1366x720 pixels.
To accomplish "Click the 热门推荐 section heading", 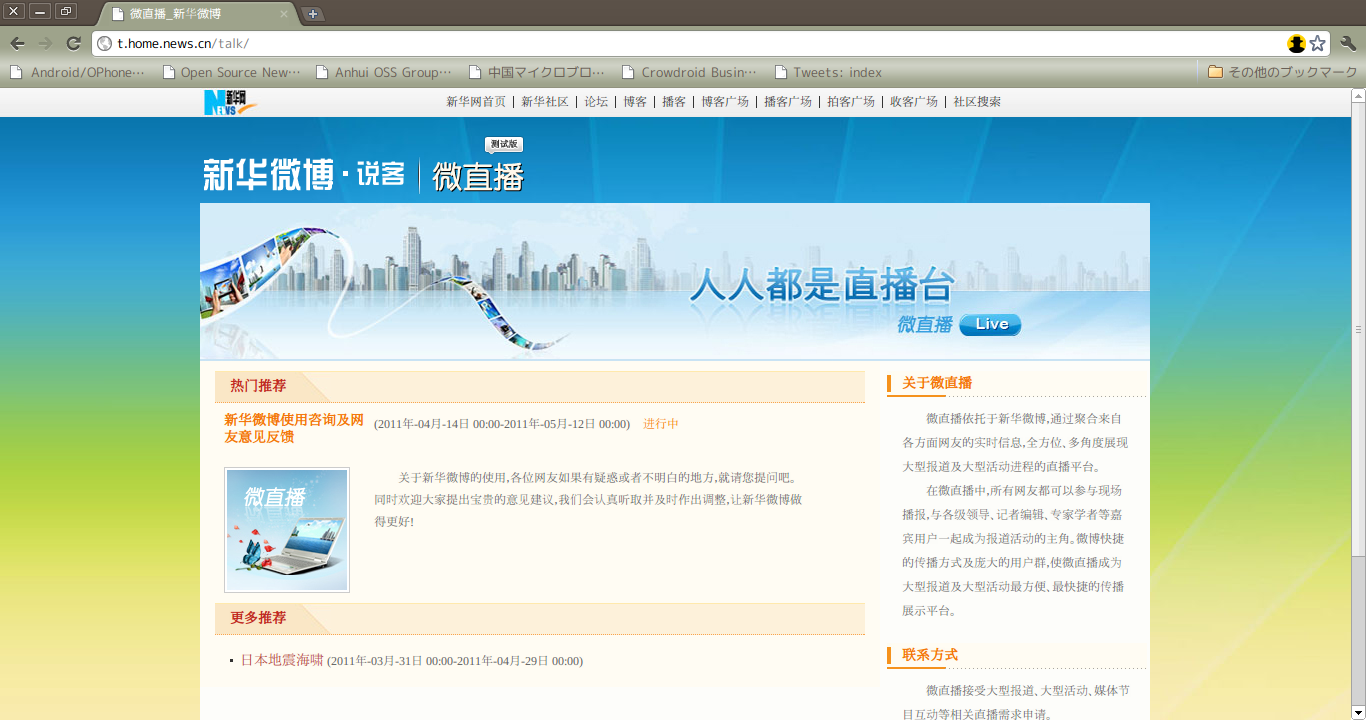I will (x=258, y=386).
